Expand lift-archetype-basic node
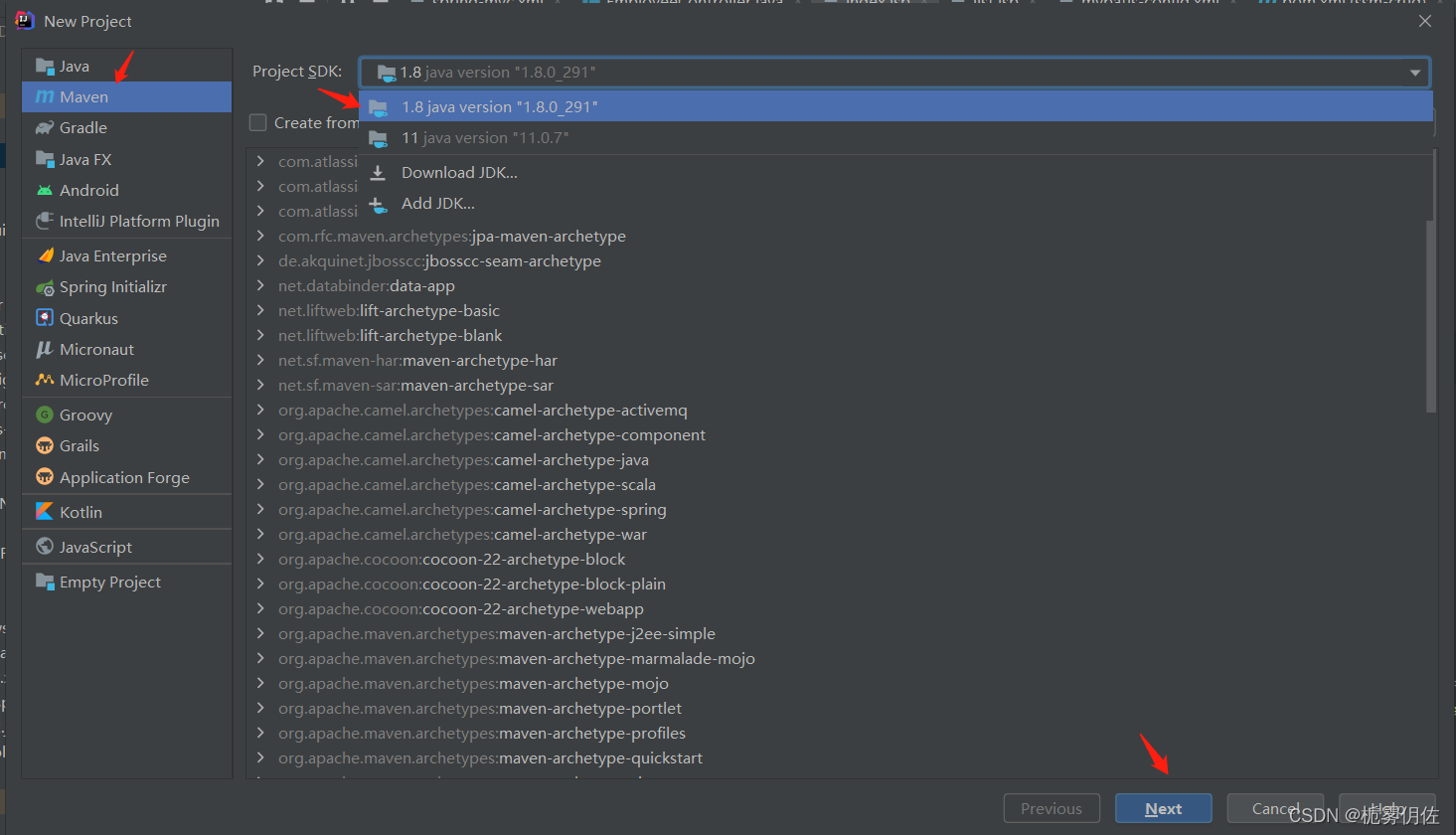1456x835 pixels. 260,310
